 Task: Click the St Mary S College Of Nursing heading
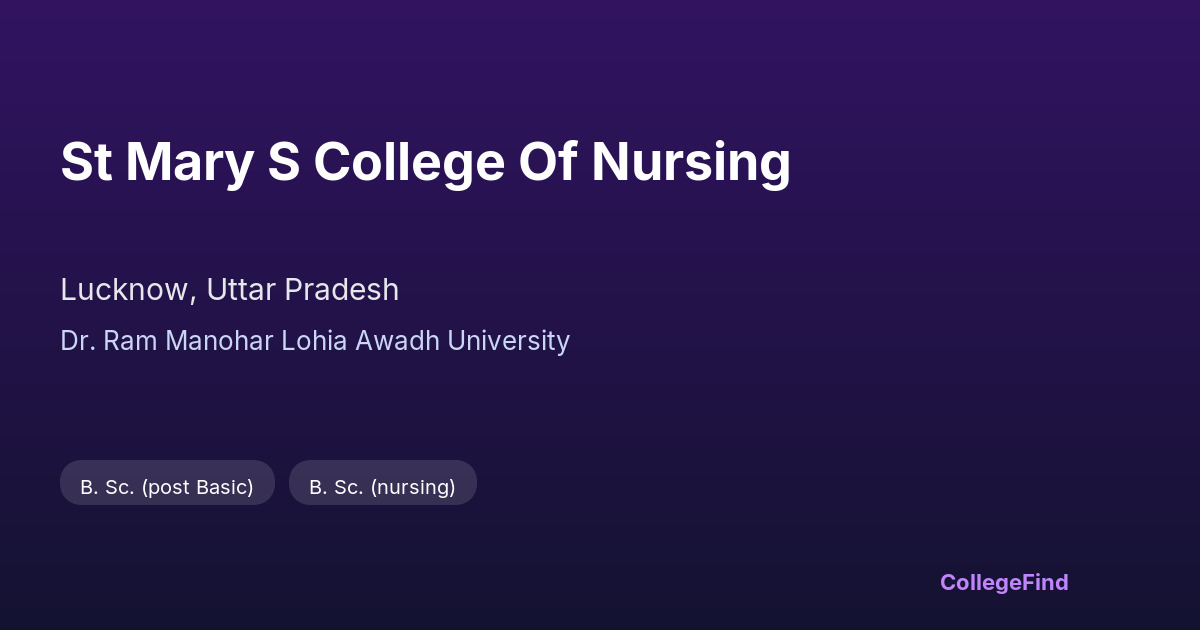click(425, 162)
